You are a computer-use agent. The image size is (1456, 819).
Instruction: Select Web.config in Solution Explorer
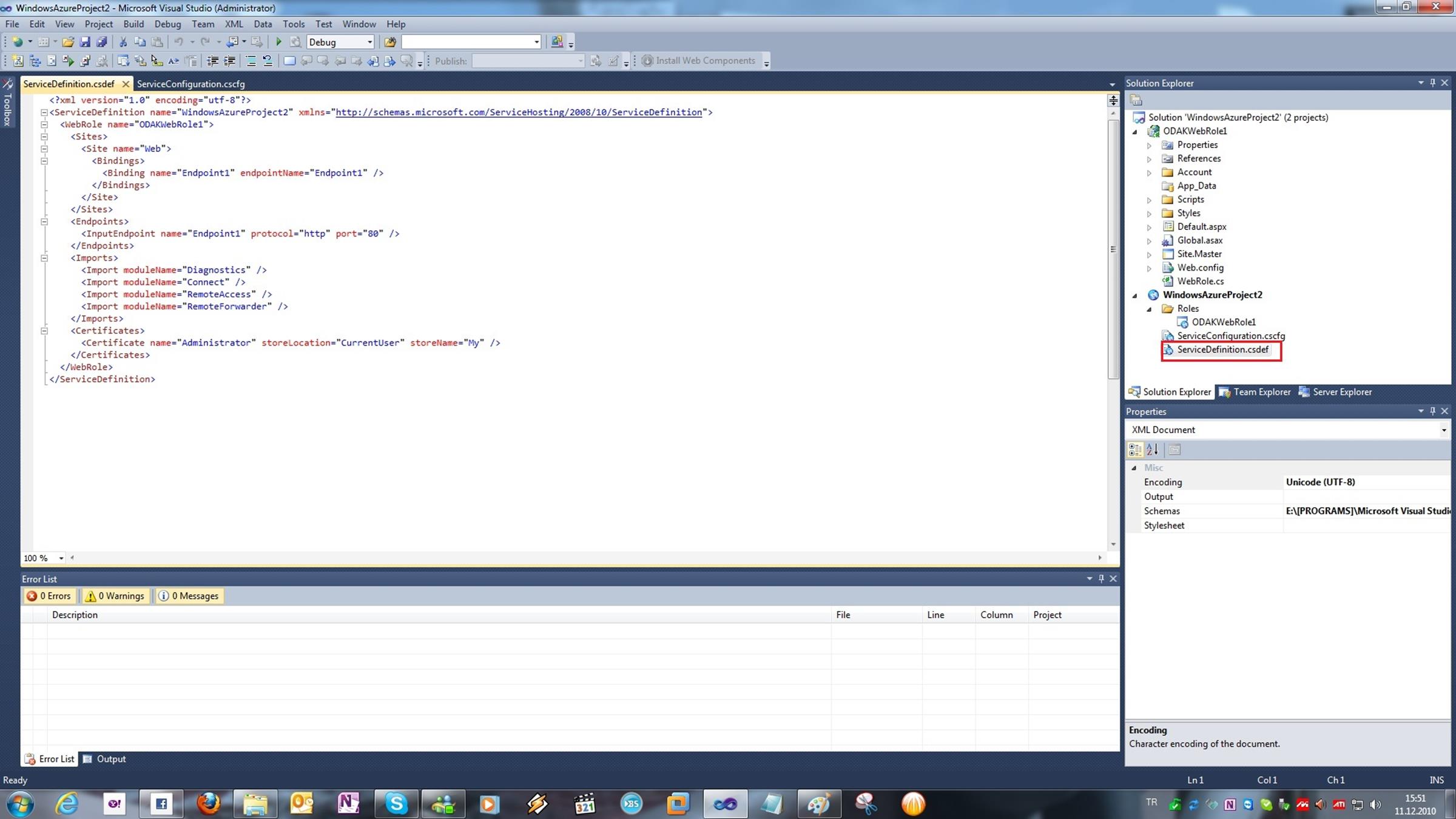click(x=1200, y=268)
